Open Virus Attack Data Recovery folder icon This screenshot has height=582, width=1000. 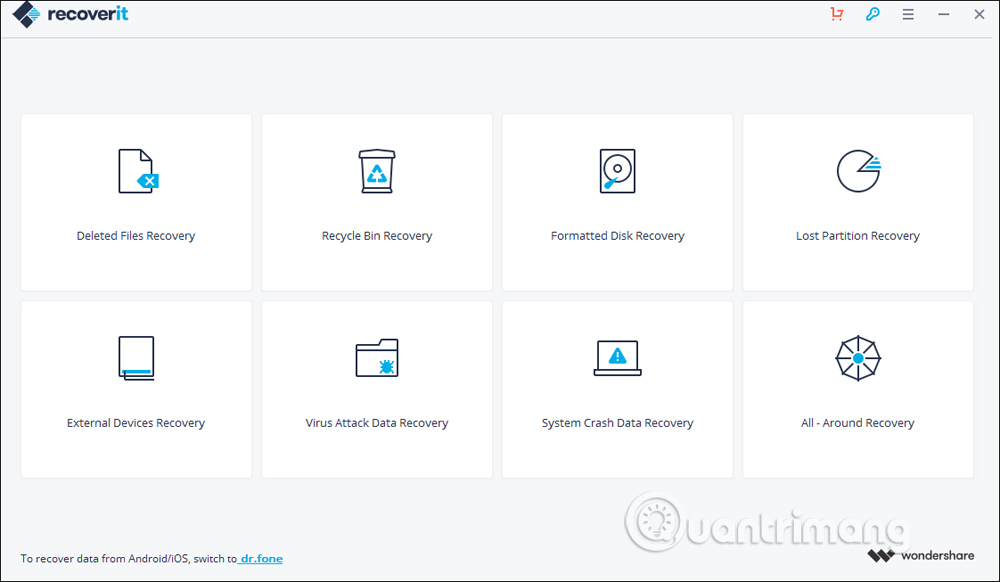point(377,357)
